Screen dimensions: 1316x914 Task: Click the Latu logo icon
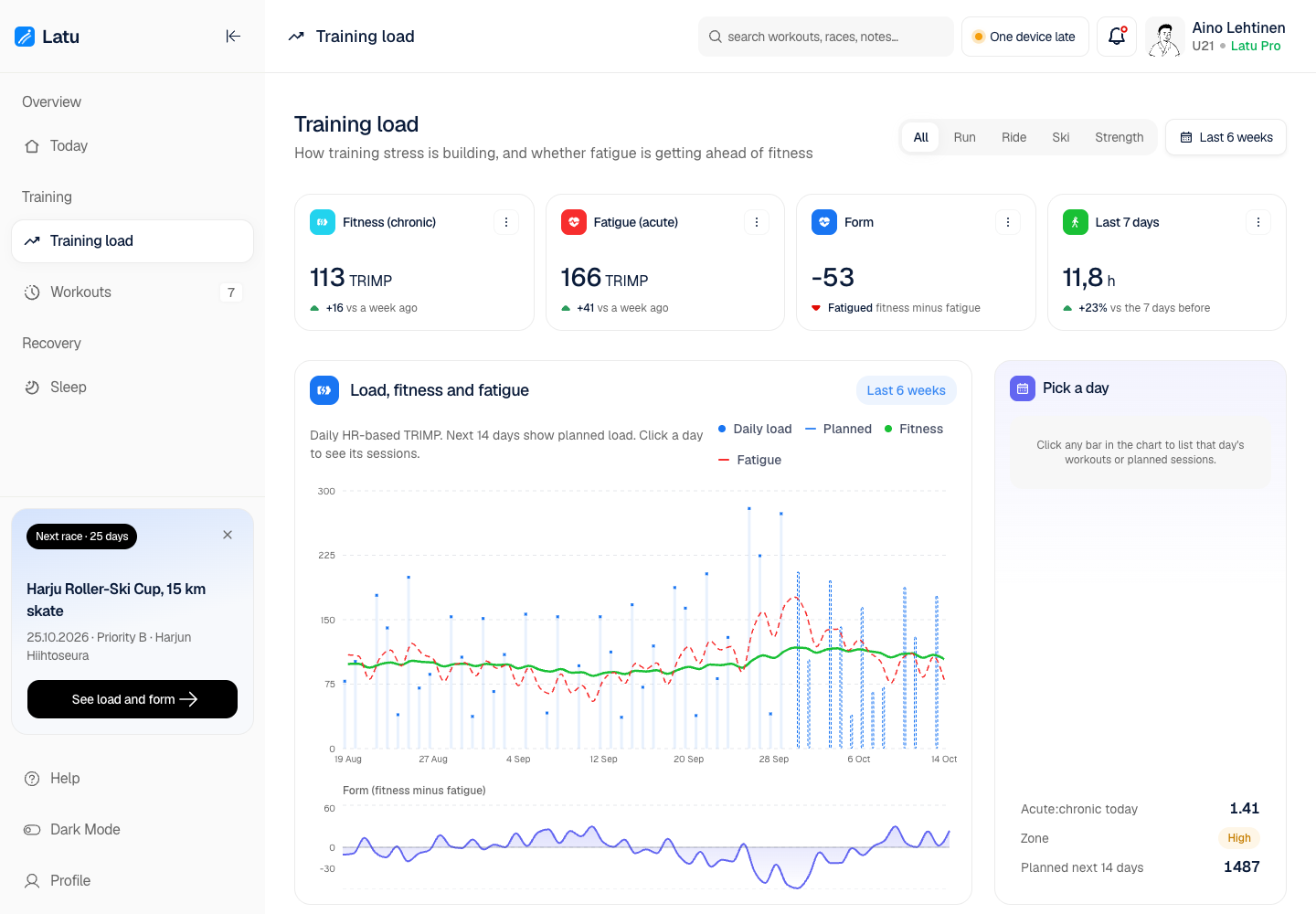(25, 37)
